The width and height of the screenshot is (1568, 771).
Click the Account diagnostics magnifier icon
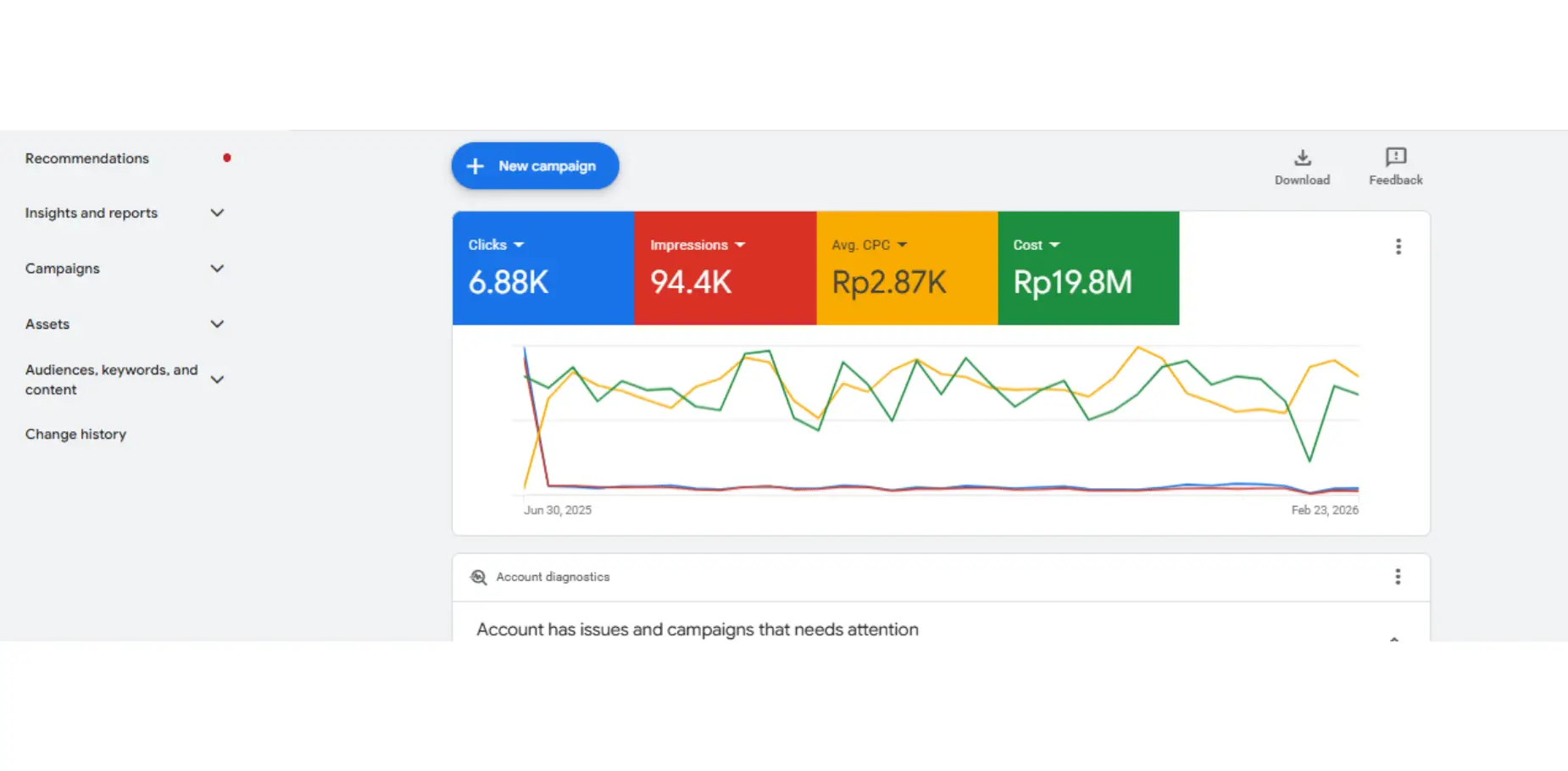pyautogui.click(x=479, y=577)
